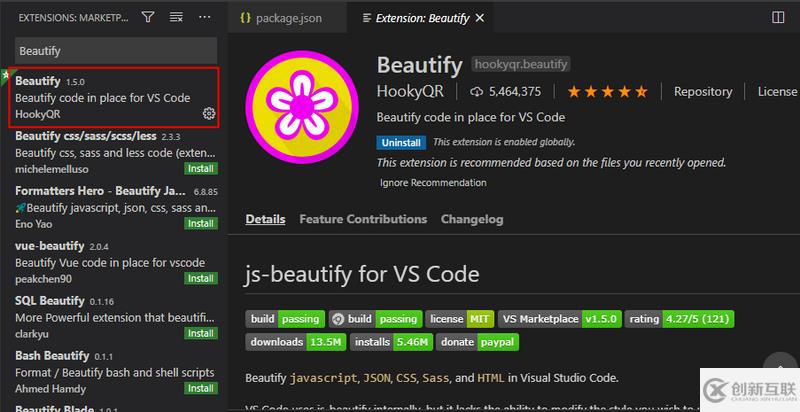Select Formatters Hero list entry

[114, 208]
